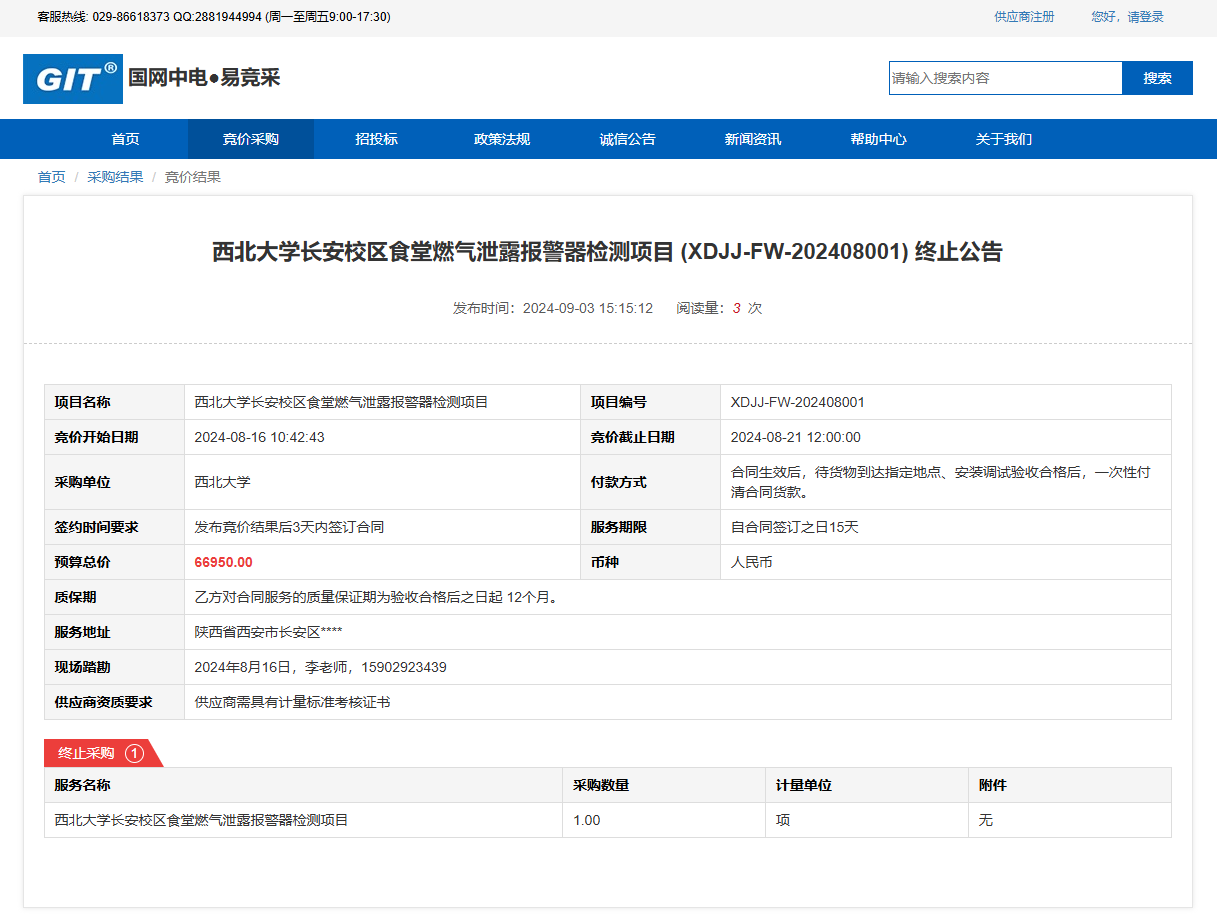Open the 帮助中心 menu item
The width and height of the screenshot is (1217, 923).
(878, 139)
